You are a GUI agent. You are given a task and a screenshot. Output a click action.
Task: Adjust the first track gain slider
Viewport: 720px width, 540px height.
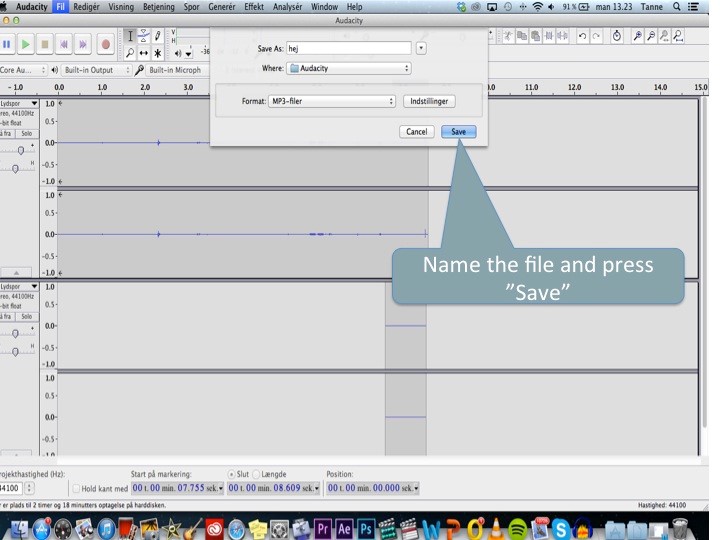tap(21, 150)
